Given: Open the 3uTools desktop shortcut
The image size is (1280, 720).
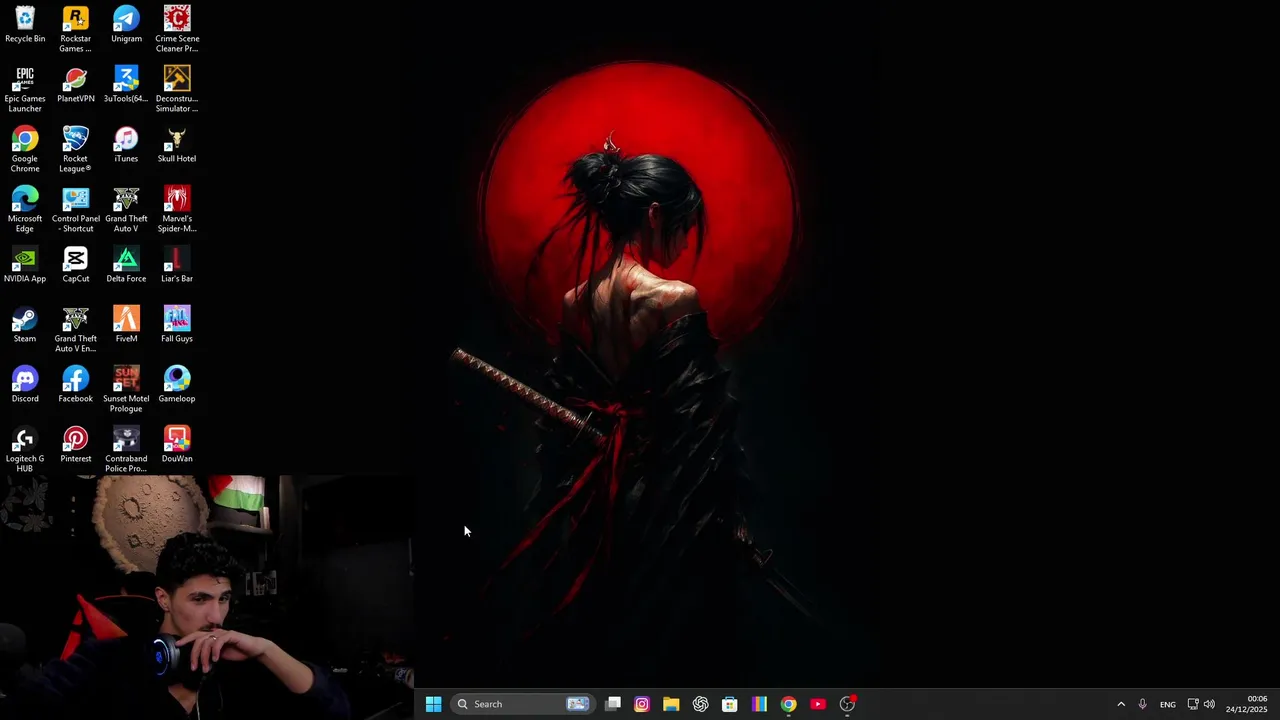Looking at the screenshot, I should 126,85.
